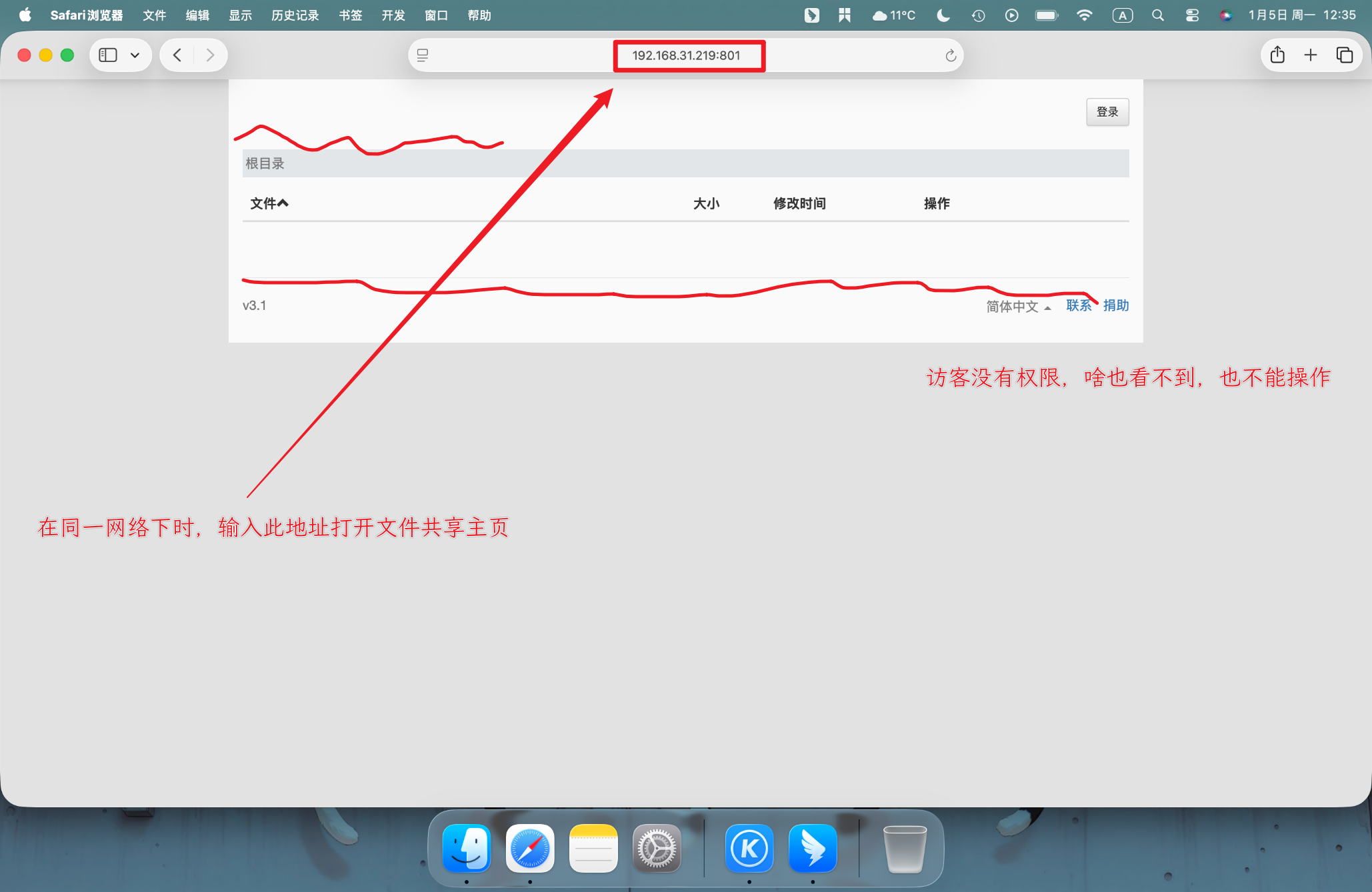Click the address bar URL field
1372x892 pixels.
point(686,55)
